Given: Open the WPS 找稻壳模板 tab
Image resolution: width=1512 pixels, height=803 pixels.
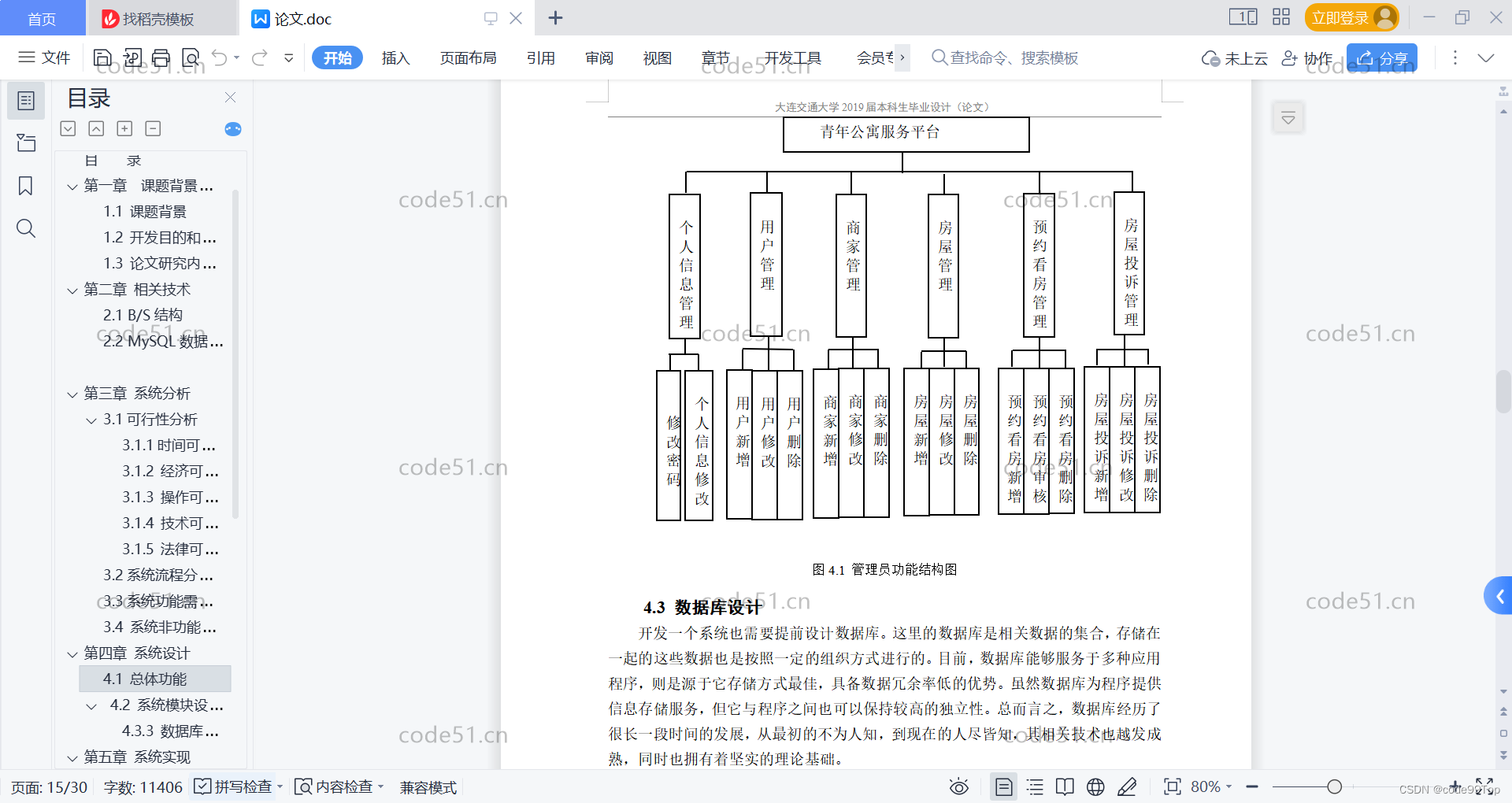Looking at the screenshot, I should 161,18.
